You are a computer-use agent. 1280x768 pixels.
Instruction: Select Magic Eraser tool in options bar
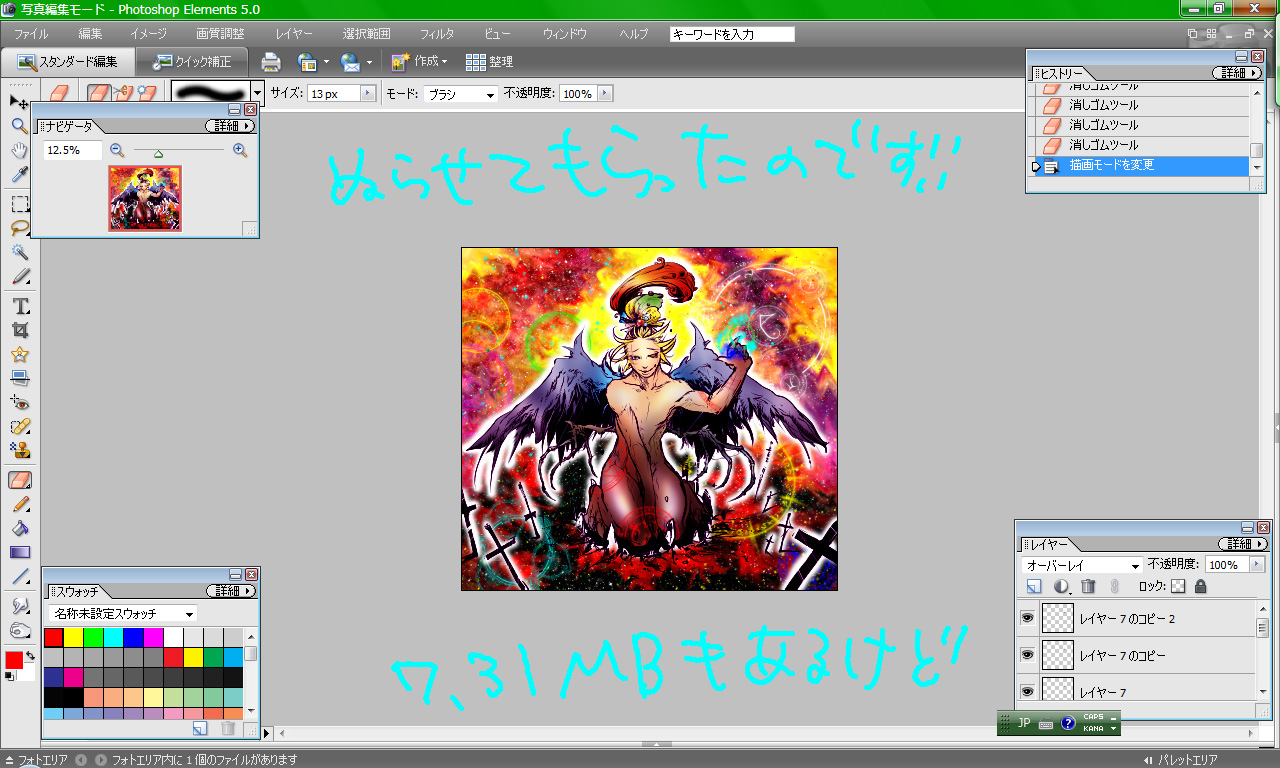click(x=148, y=93)
